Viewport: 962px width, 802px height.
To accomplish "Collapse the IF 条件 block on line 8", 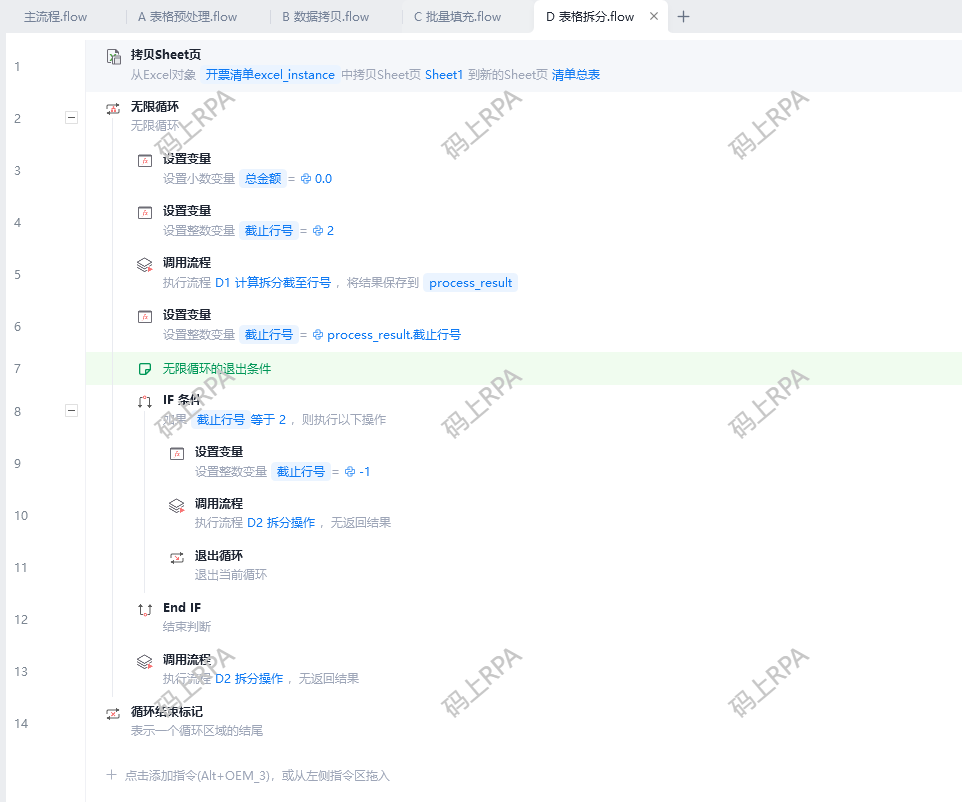I will [71, 411].
